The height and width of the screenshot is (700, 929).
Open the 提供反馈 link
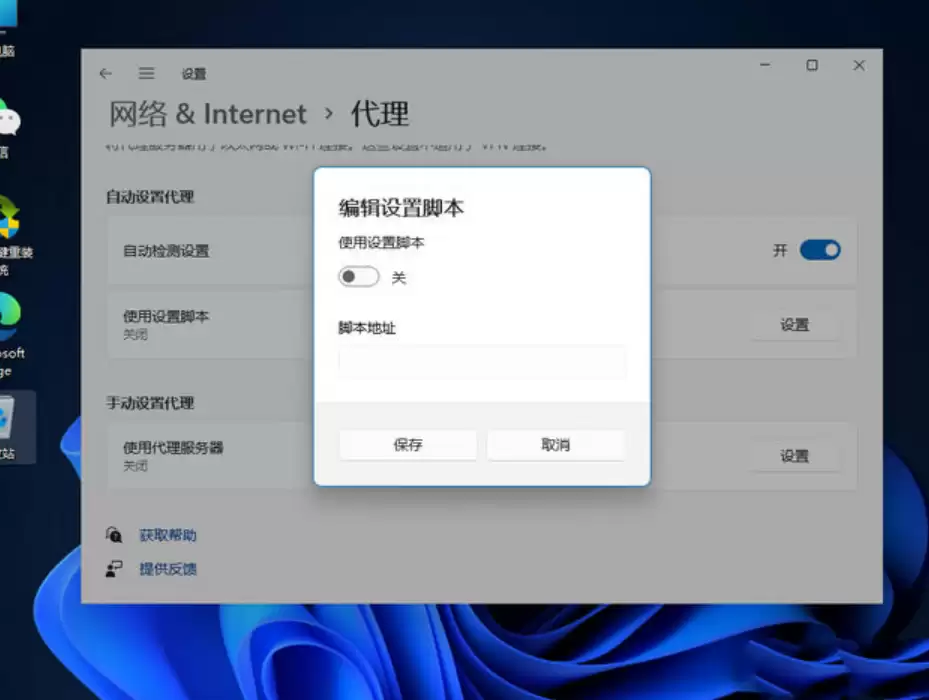[x=167, y=569]
